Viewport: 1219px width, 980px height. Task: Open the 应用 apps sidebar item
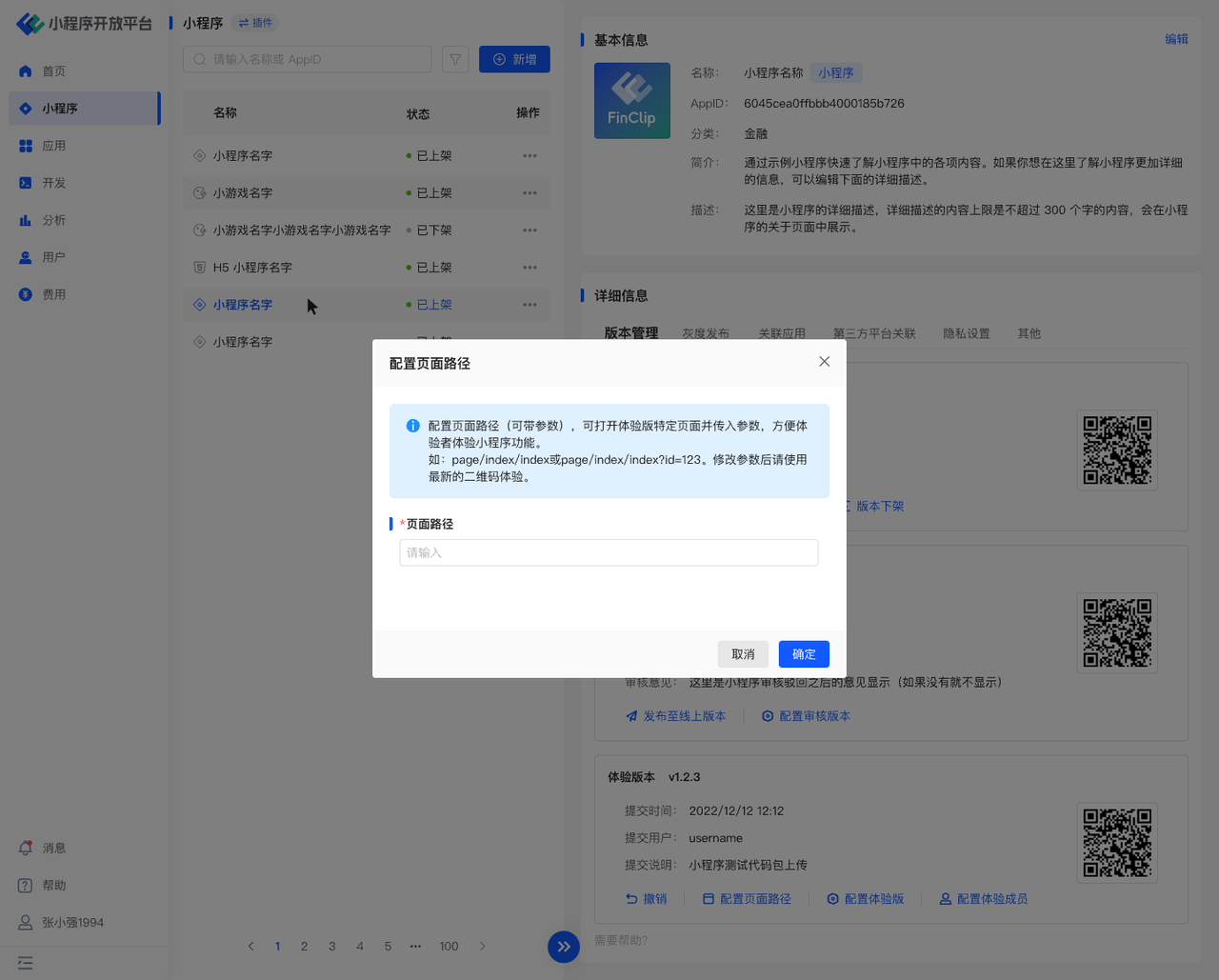pos(53,146)
